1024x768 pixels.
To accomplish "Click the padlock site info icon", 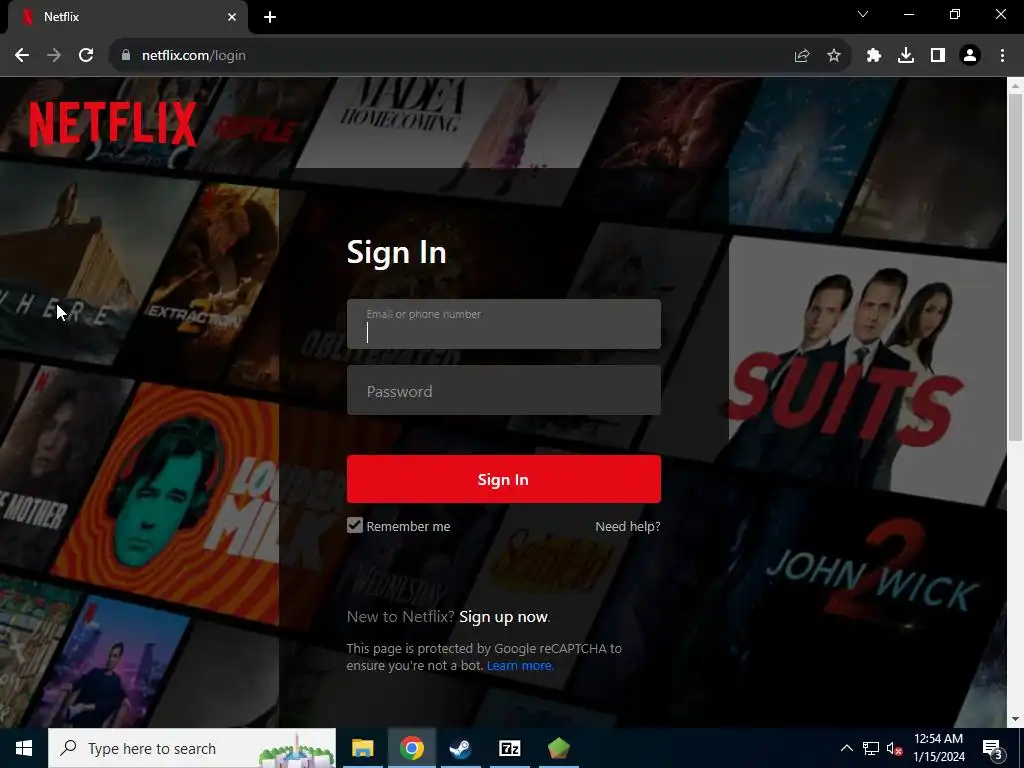I will 125,56.
